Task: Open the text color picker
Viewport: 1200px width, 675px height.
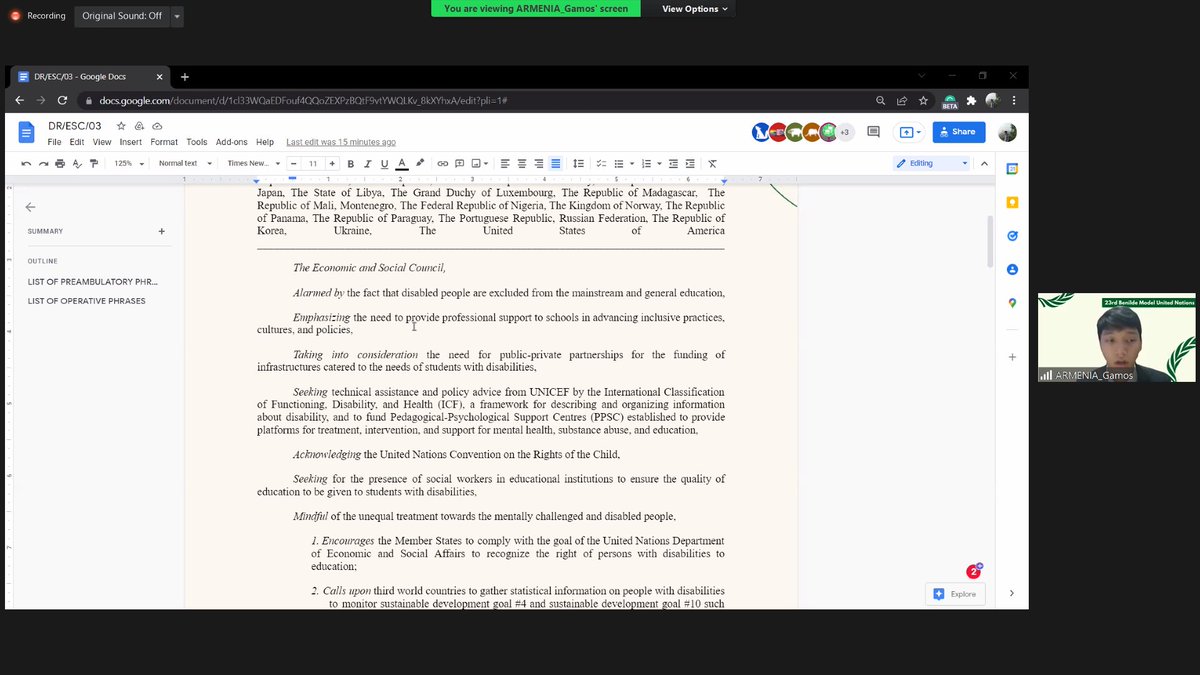Action: point(402,163)
